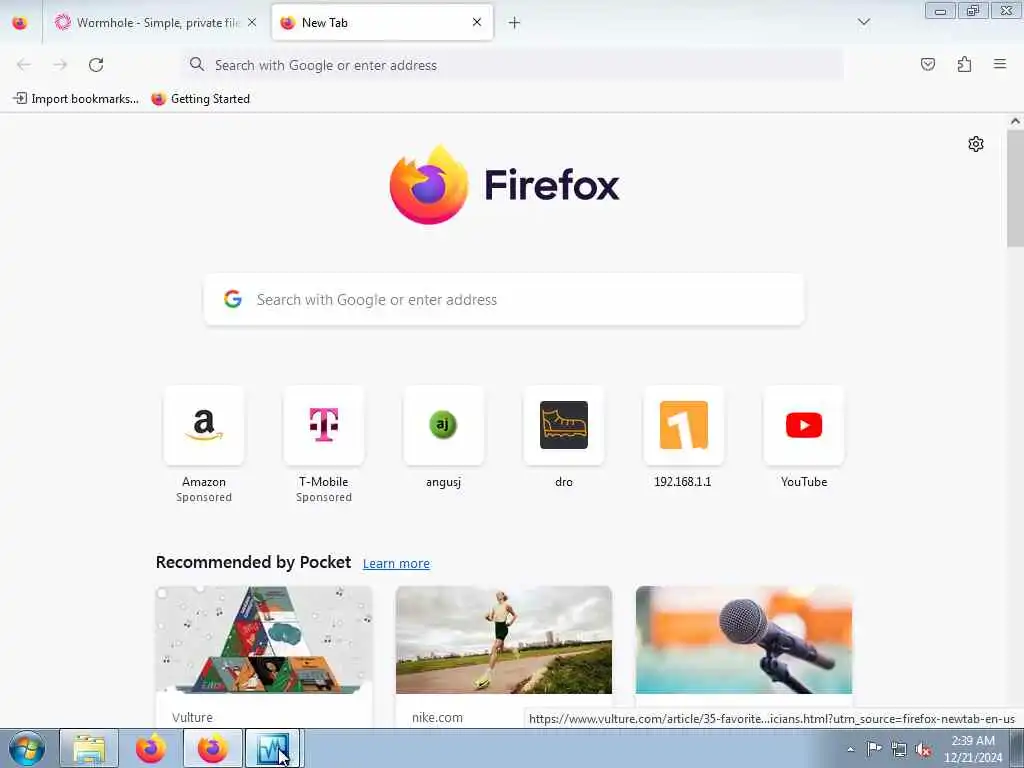Open the Action Center flag icon
The image size is (1024, 768).
874,749
